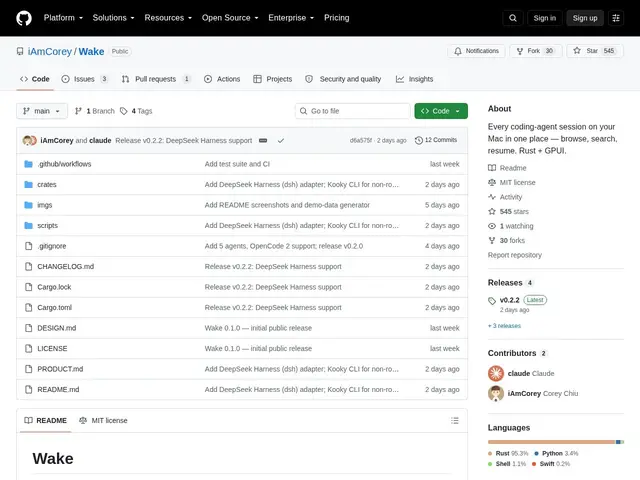Open the scripts folder
This screenshot has width=640, height=480.
pyautogui.click(x=47, y=225)
